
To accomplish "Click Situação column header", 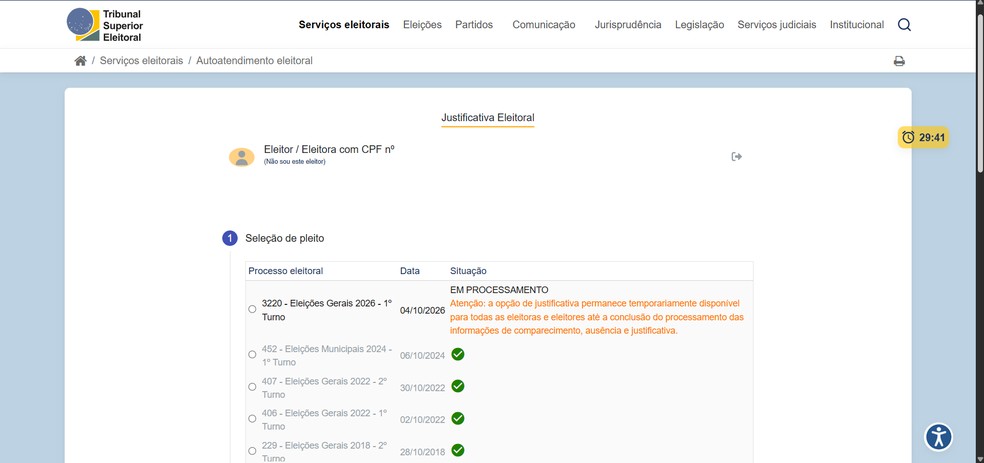I will point(468,271).
